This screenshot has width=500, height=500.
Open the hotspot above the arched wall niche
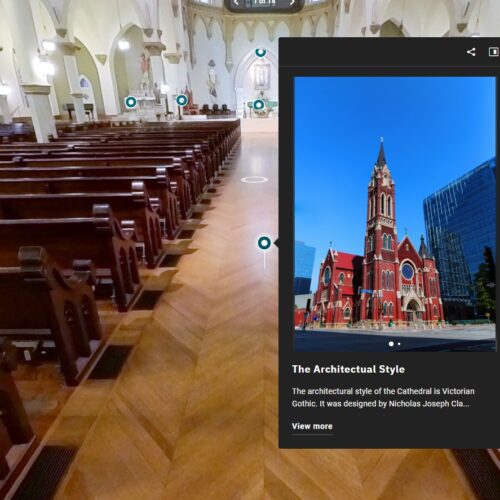tap(261, 52)
